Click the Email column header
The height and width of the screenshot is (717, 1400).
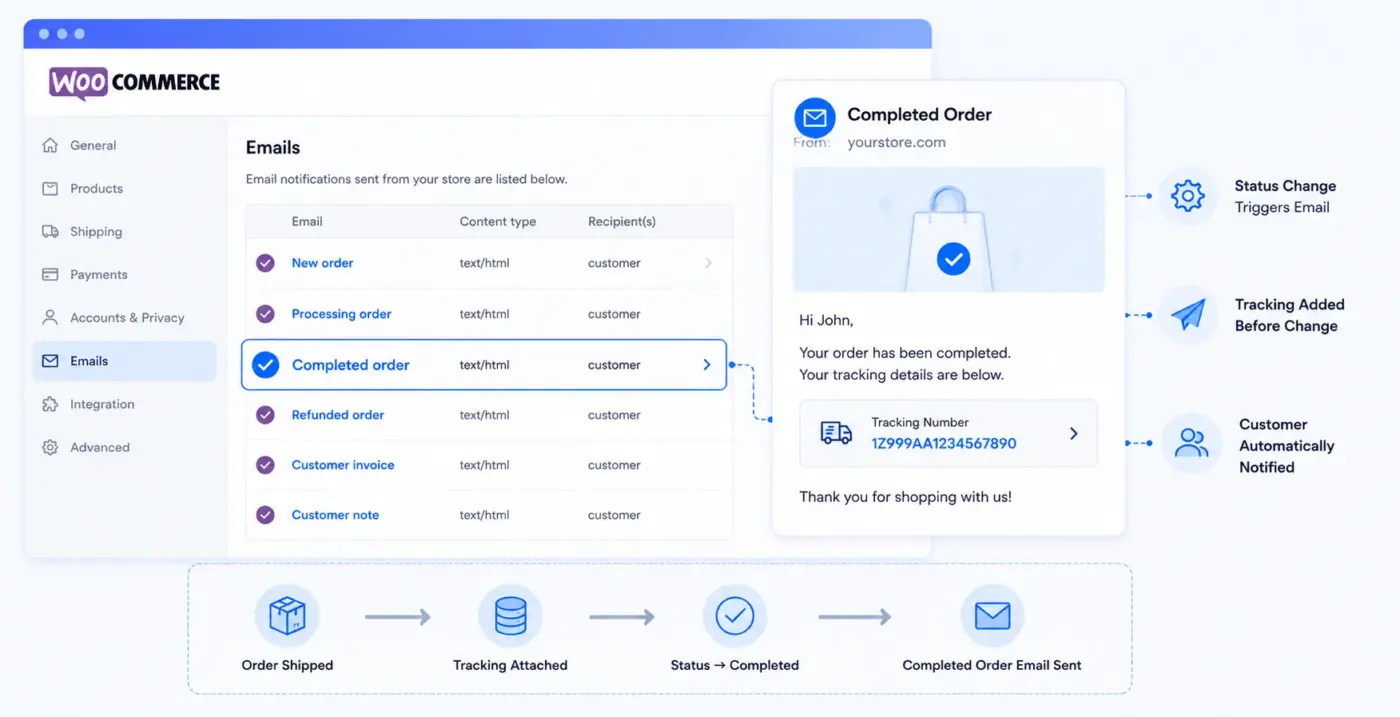(307, 221)
